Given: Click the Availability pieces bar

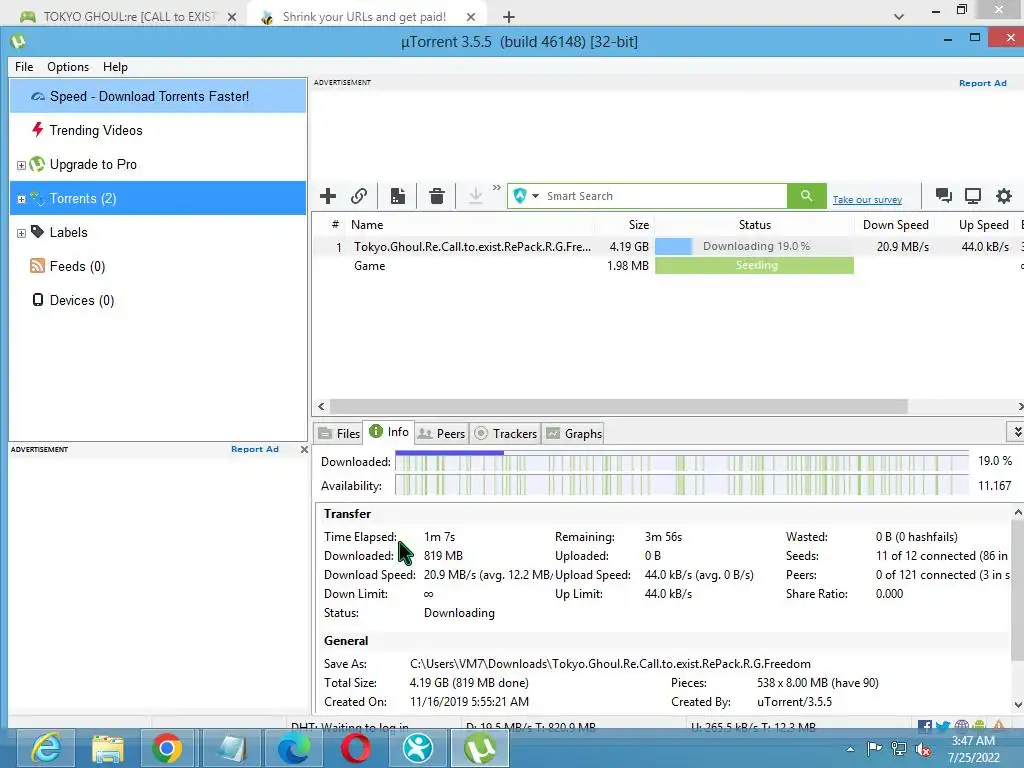Looking at the screenshot, I should [682, 485].
